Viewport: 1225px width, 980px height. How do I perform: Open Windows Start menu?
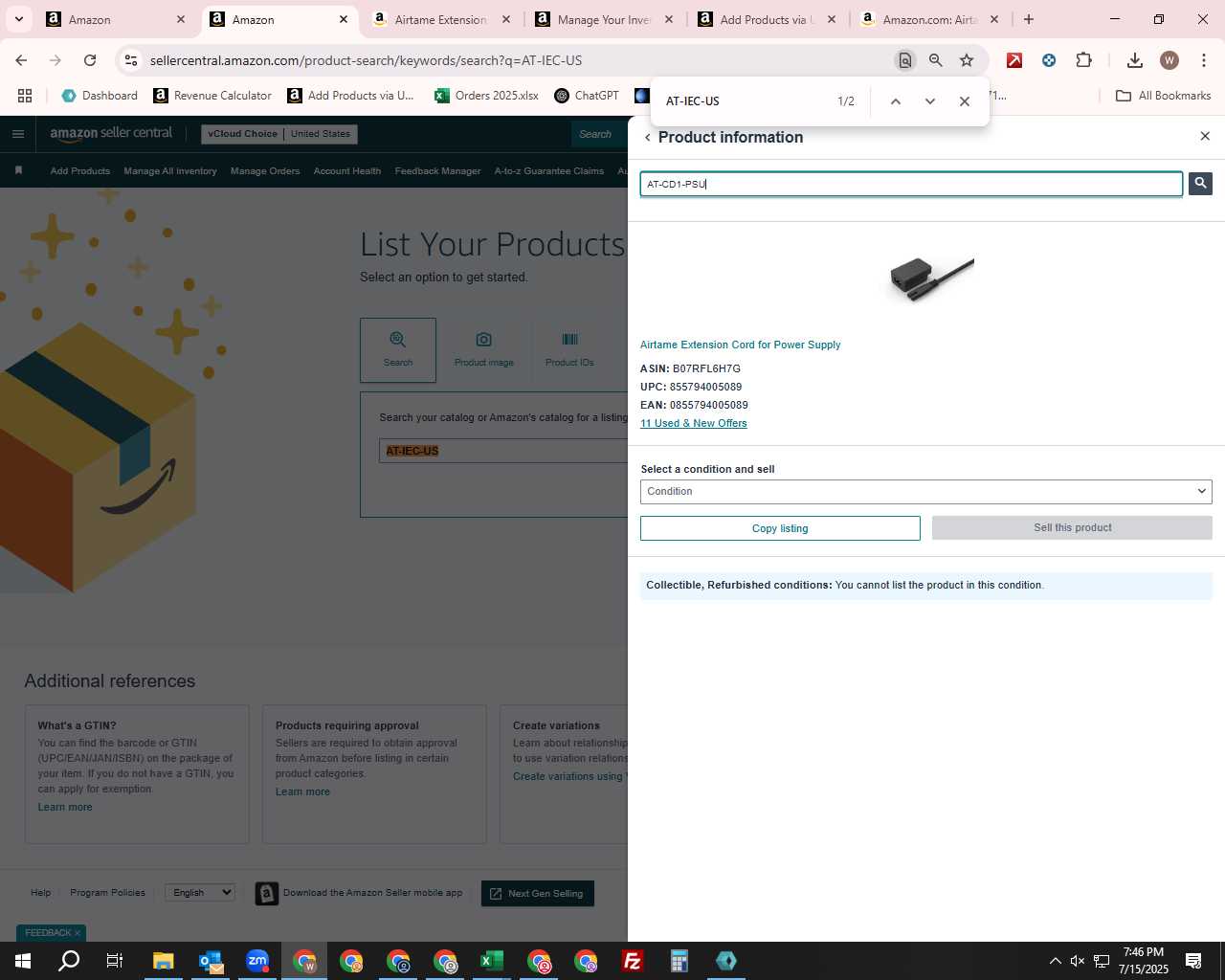(23, 961)
